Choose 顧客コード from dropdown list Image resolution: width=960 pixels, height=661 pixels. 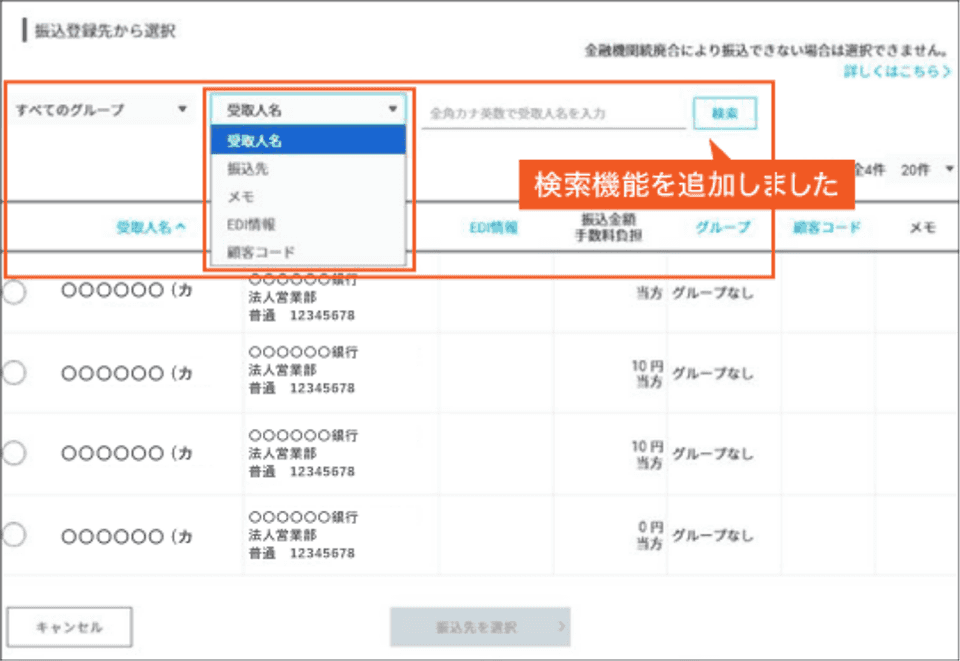[x=308, y=252]
